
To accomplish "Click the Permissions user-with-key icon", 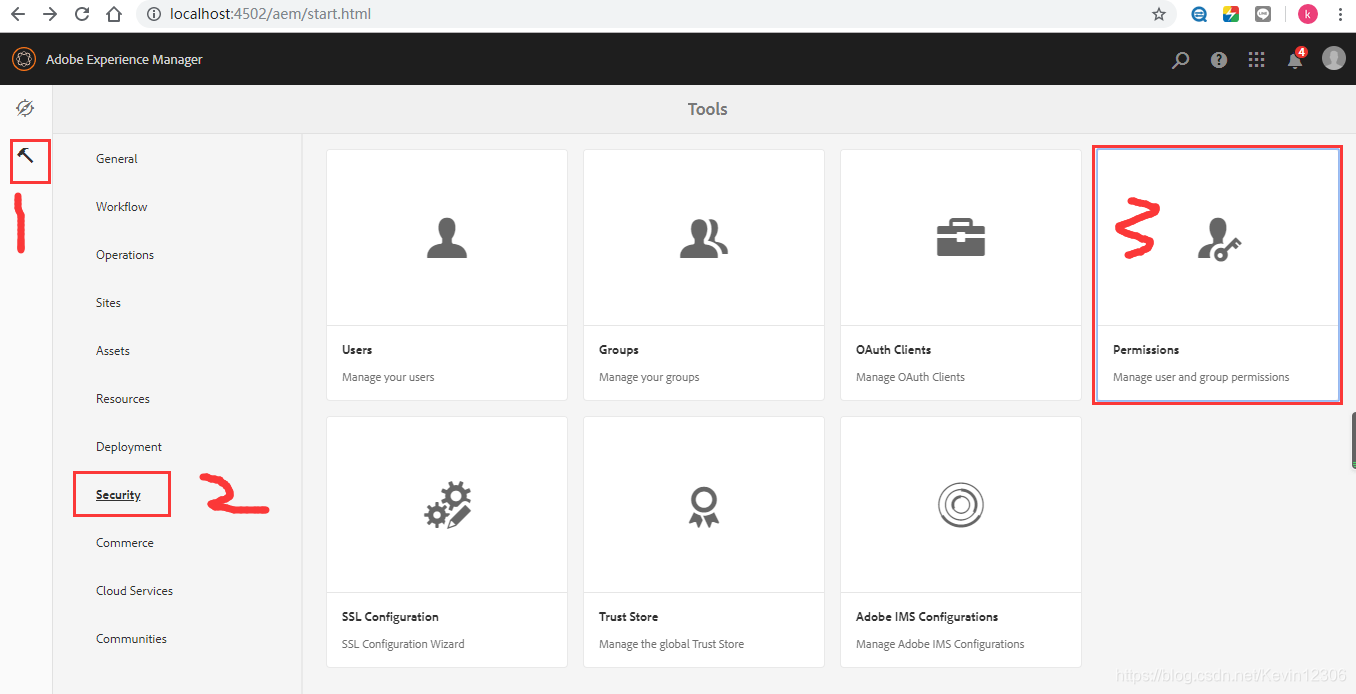I will (1219, 240).
